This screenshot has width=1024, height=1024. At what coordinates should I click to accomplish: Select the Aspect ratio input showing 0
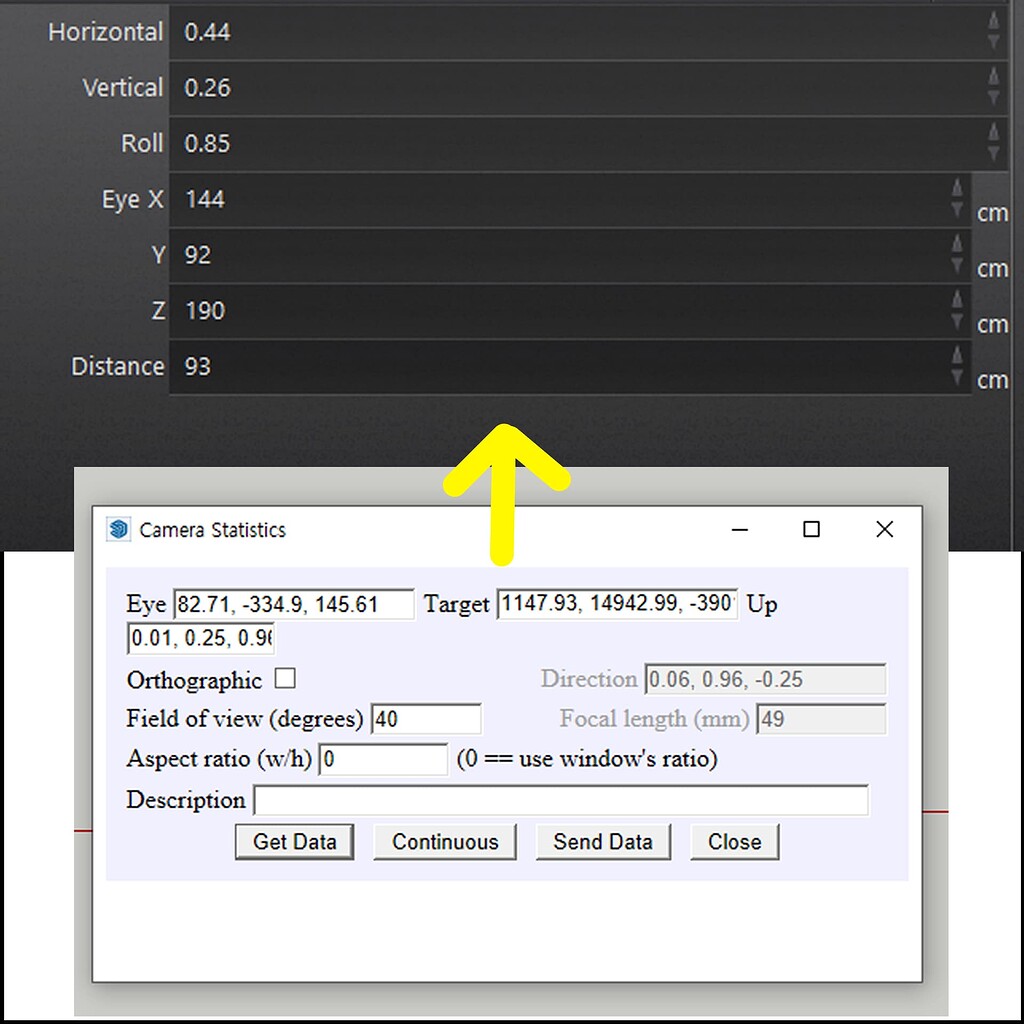pos(383,759)
